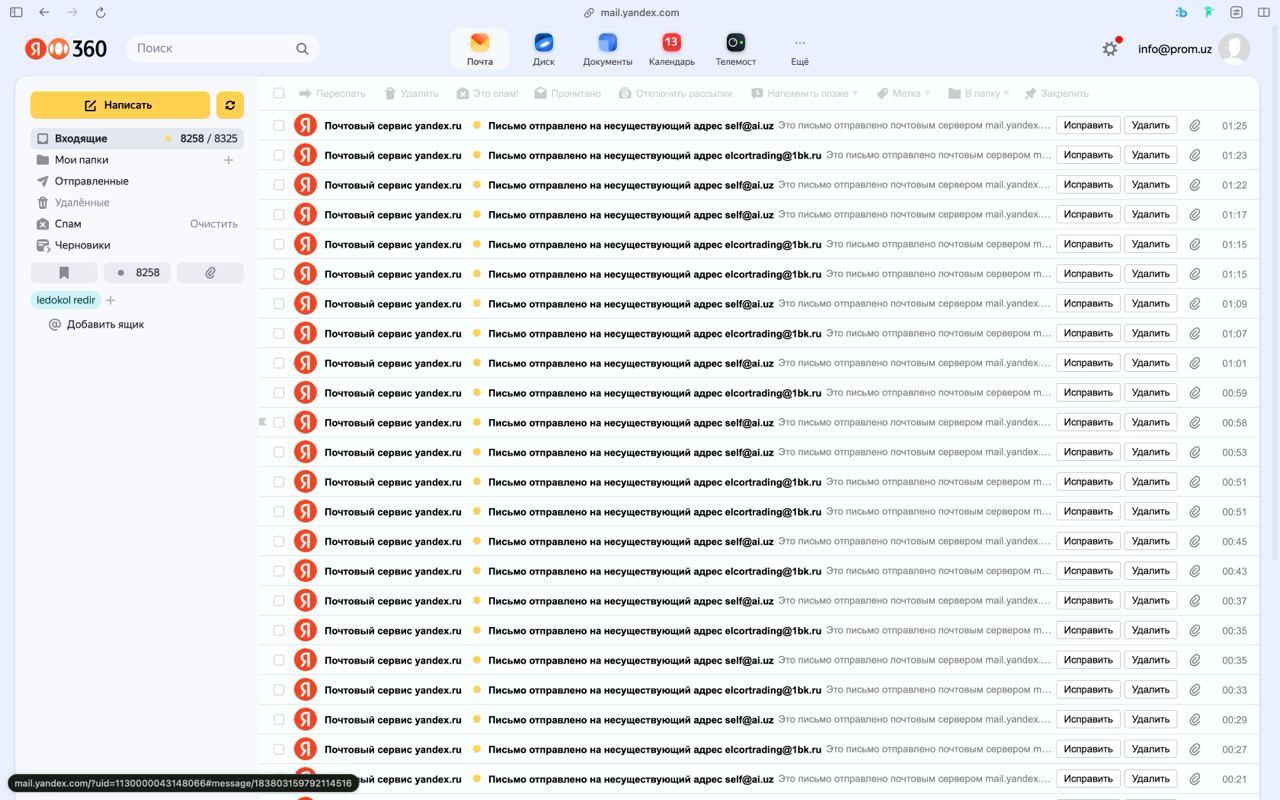Open the Отправленные folder
1280x800 pixels.
(91, 181)
